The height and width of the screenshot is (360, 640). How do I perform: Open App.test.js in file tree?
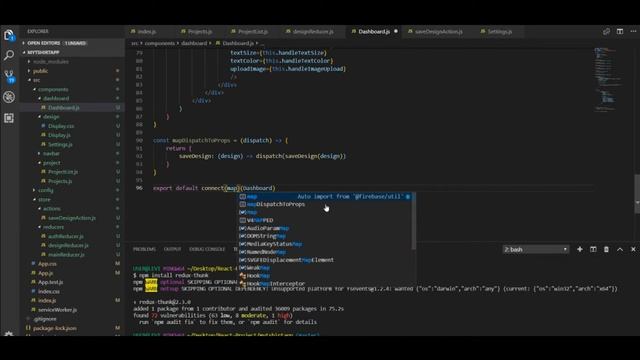point(51,282)
